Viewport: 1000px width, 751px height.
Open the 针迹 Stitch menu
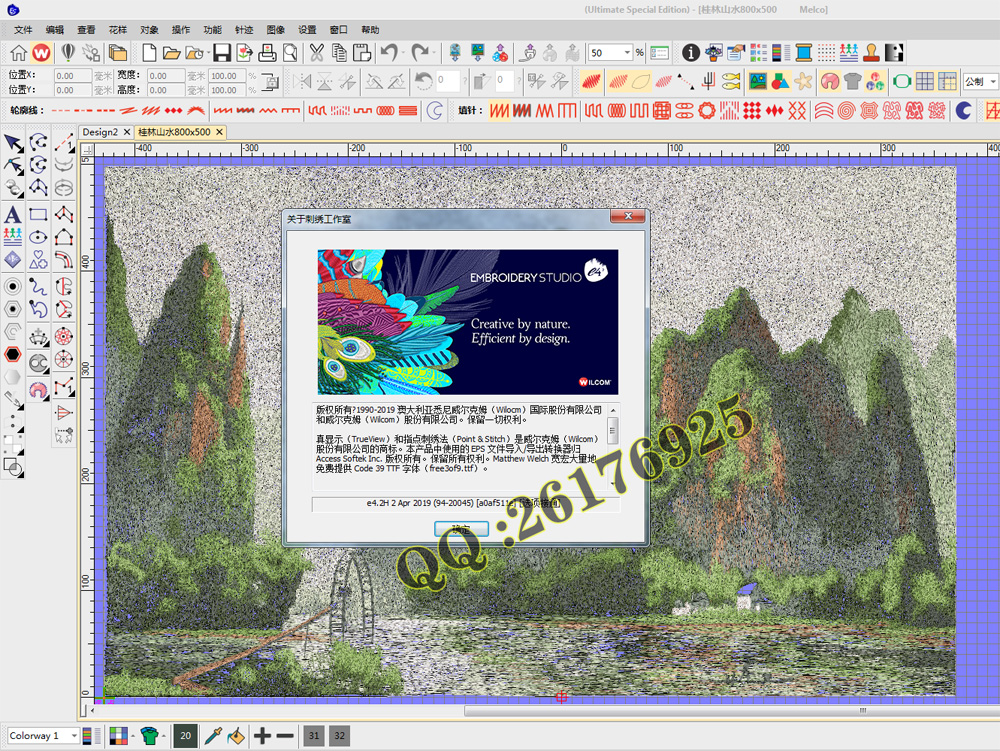(244, 30)
